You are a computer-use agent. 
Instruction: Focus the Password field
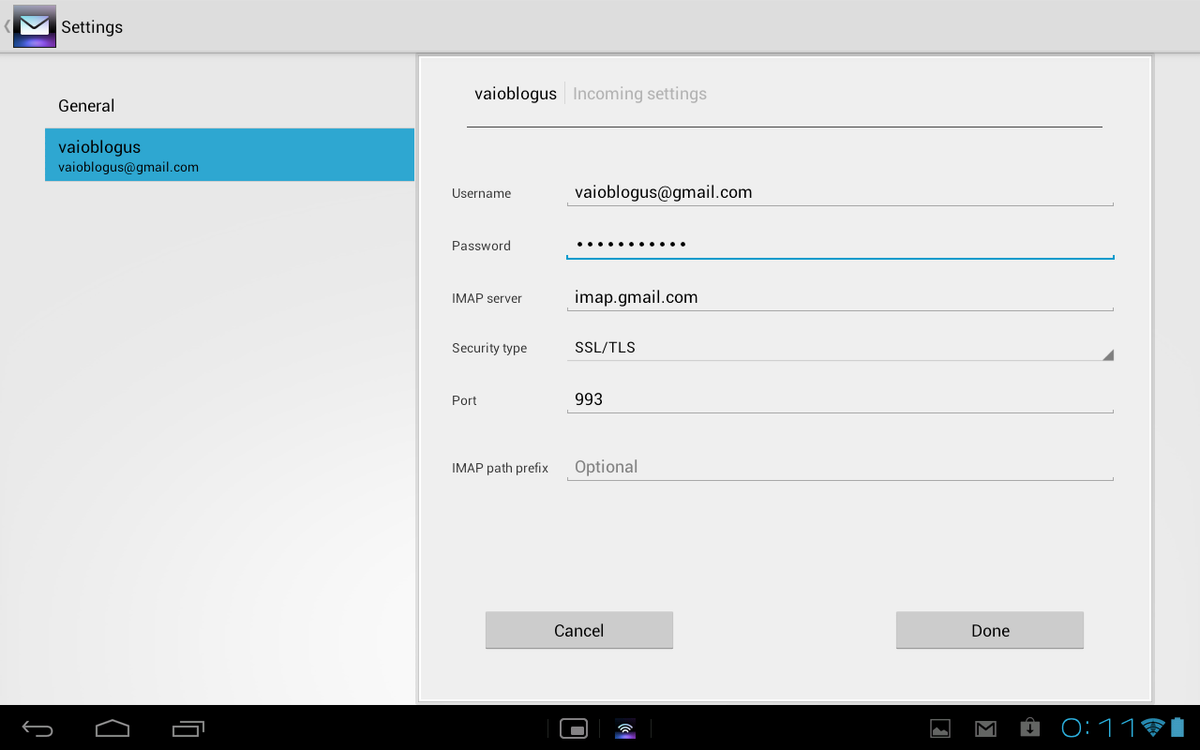pyautogui.click(x=838, y=245)
